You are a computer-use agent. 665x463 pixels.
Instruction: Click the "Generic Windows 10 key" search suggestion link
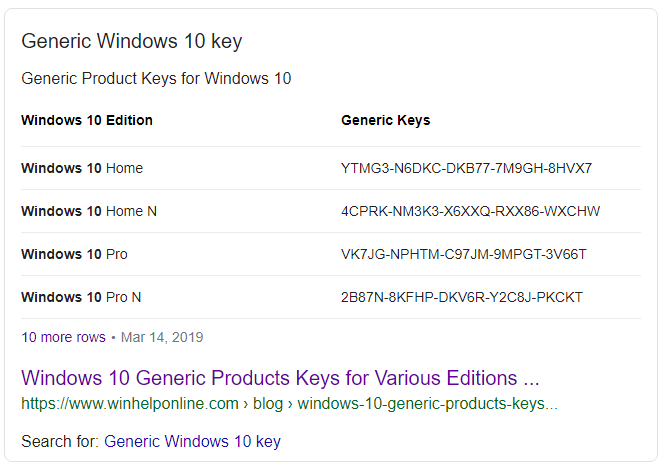[x=192, y=441]
